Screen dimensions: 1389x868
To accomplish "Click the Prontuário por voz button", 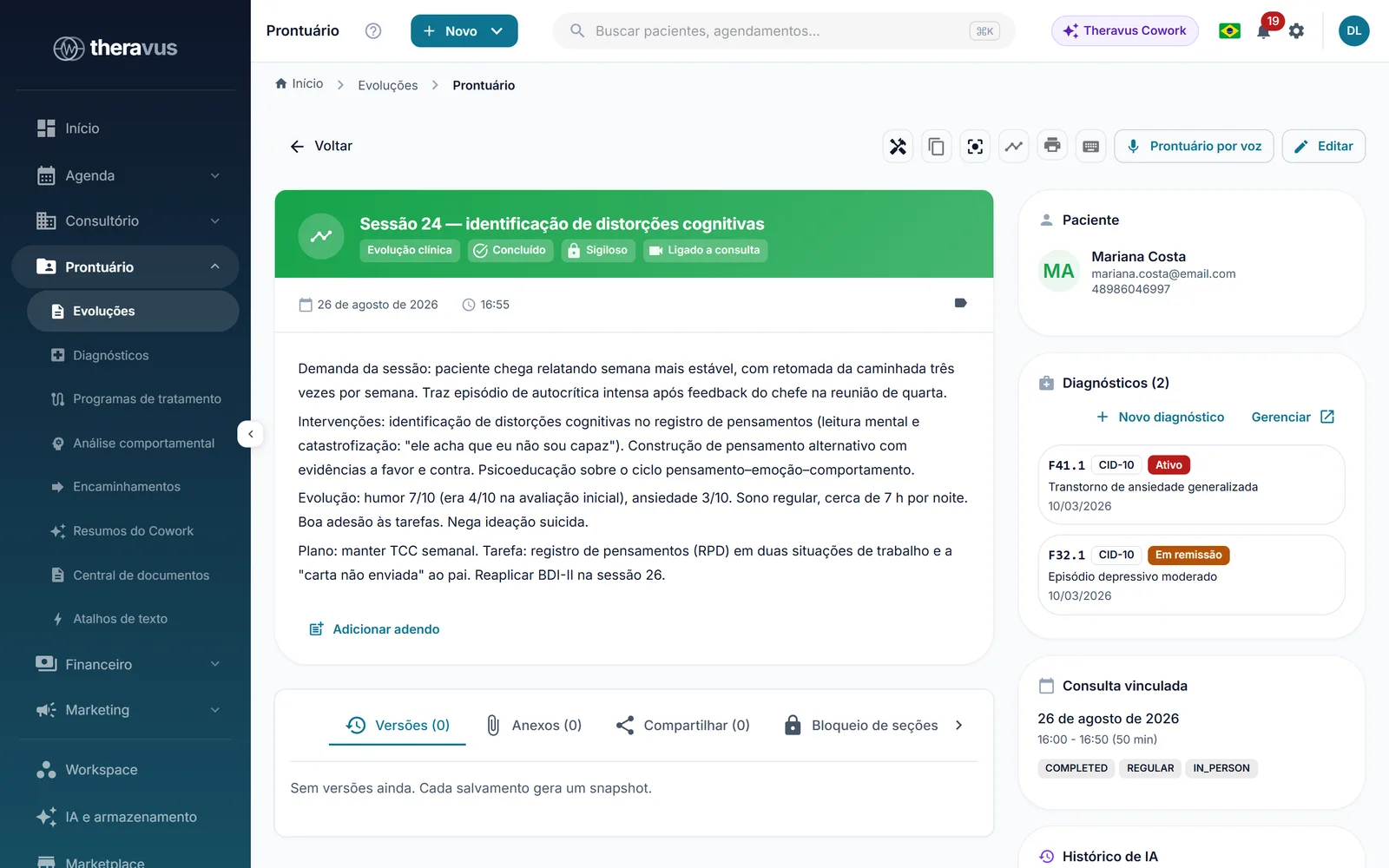I will click(x=1195, y=146).
